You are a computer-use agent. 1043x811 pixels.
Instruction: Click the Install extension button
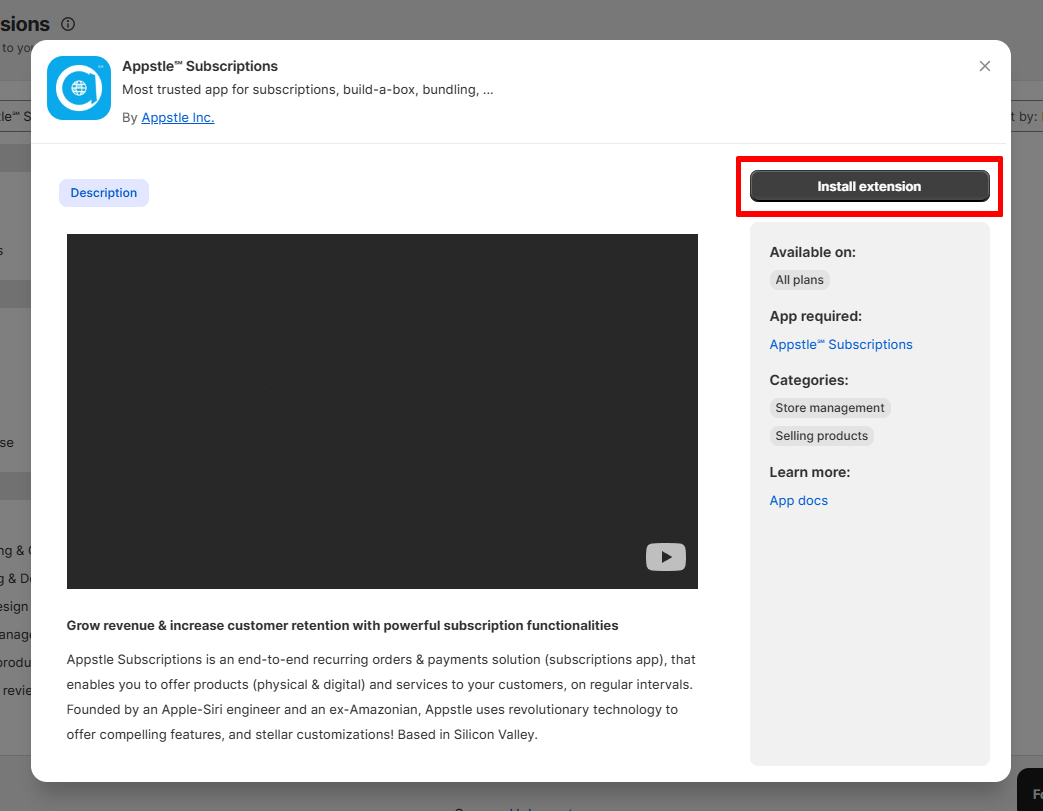click(869, 186)
